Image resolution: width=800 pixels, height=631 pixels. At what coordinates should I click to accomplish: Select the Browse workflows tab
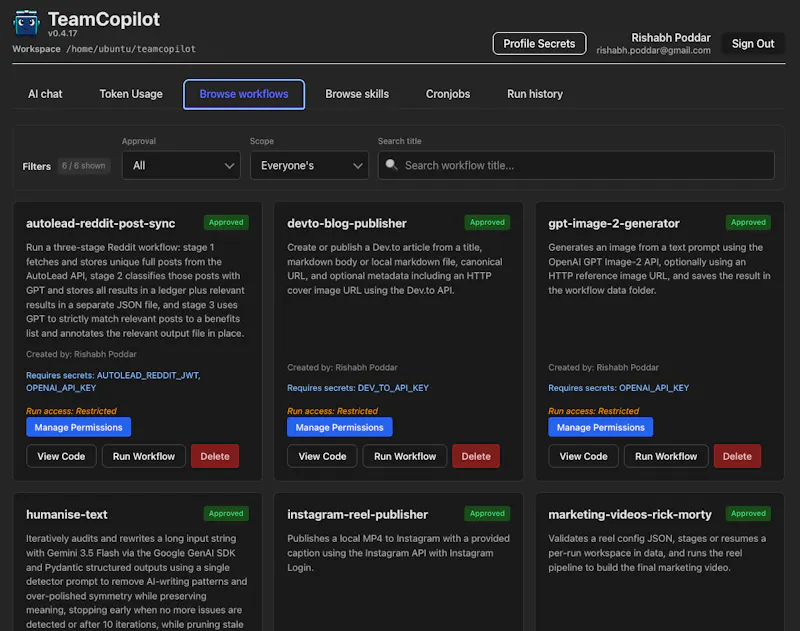(x=244, y=94)
